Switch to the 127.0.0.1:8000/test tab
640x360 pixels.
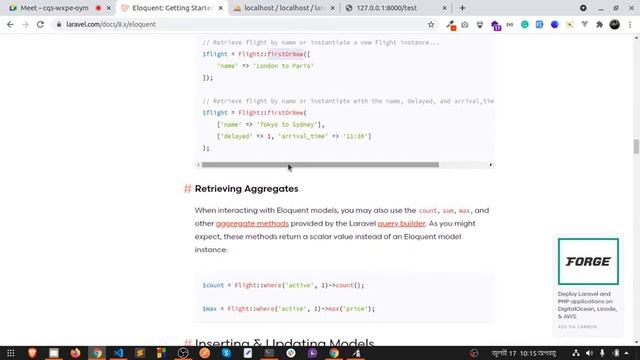click(x=387, y=8)
